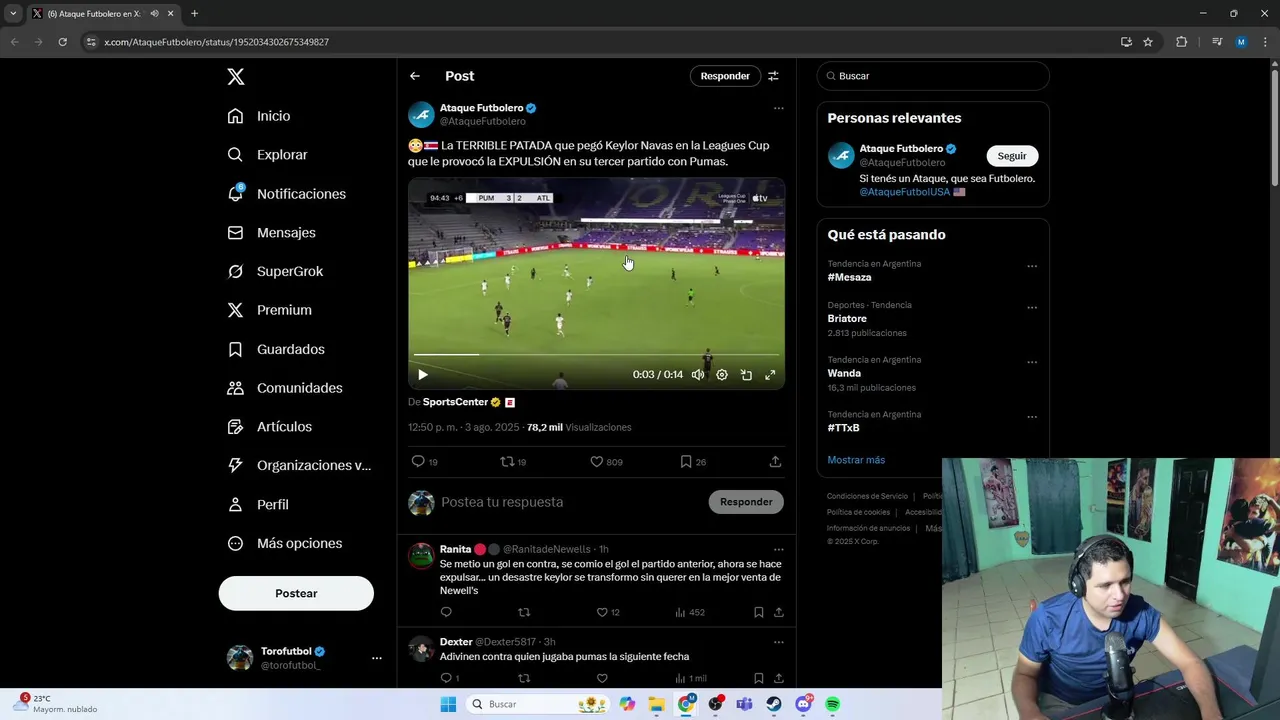Expand Más opciones menu
This screenshot has height=720, width=1280.
[x=285, y=543]
